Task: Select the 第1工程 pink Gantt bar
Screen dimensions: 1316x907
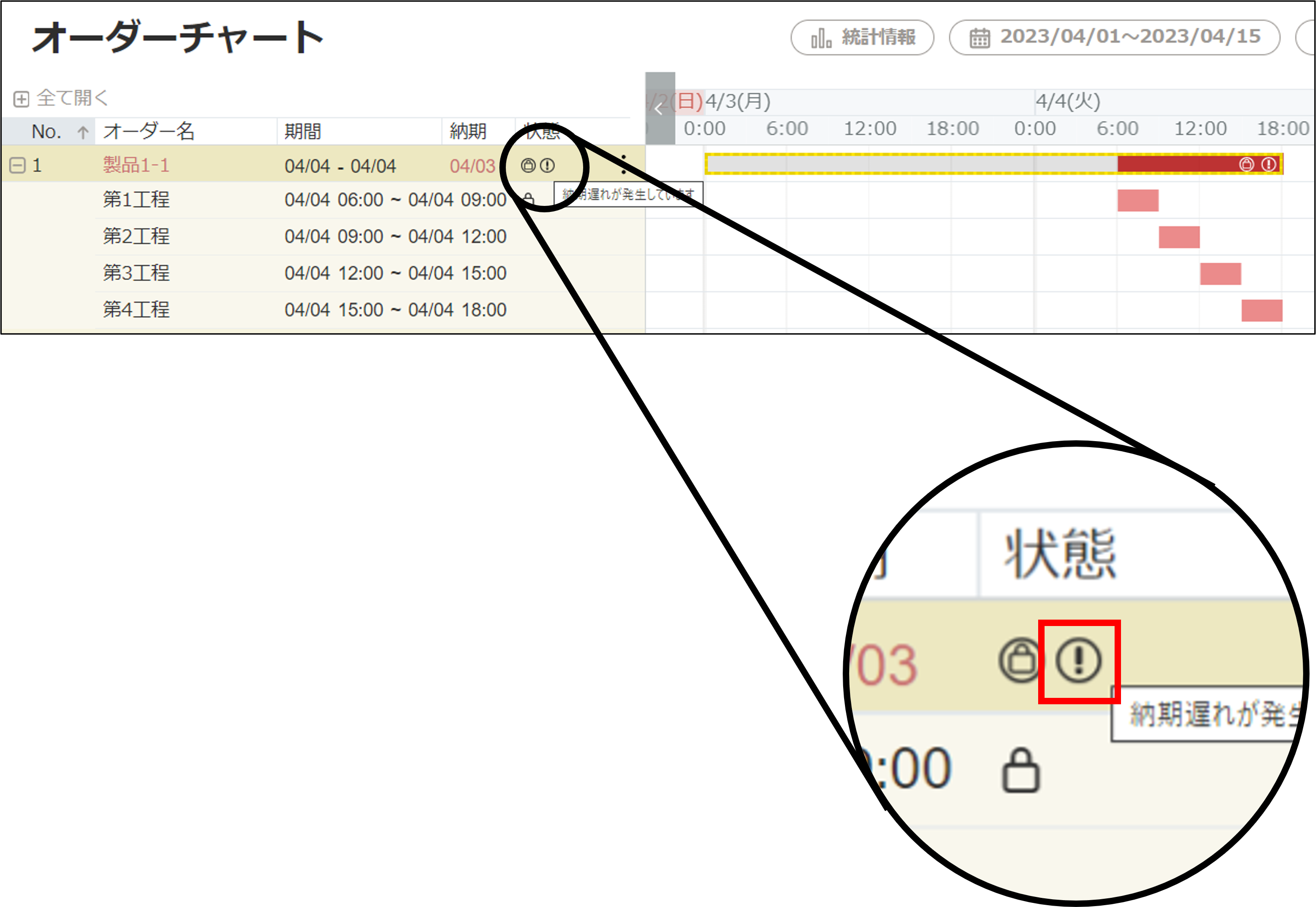Action: tap(1137, 200)
